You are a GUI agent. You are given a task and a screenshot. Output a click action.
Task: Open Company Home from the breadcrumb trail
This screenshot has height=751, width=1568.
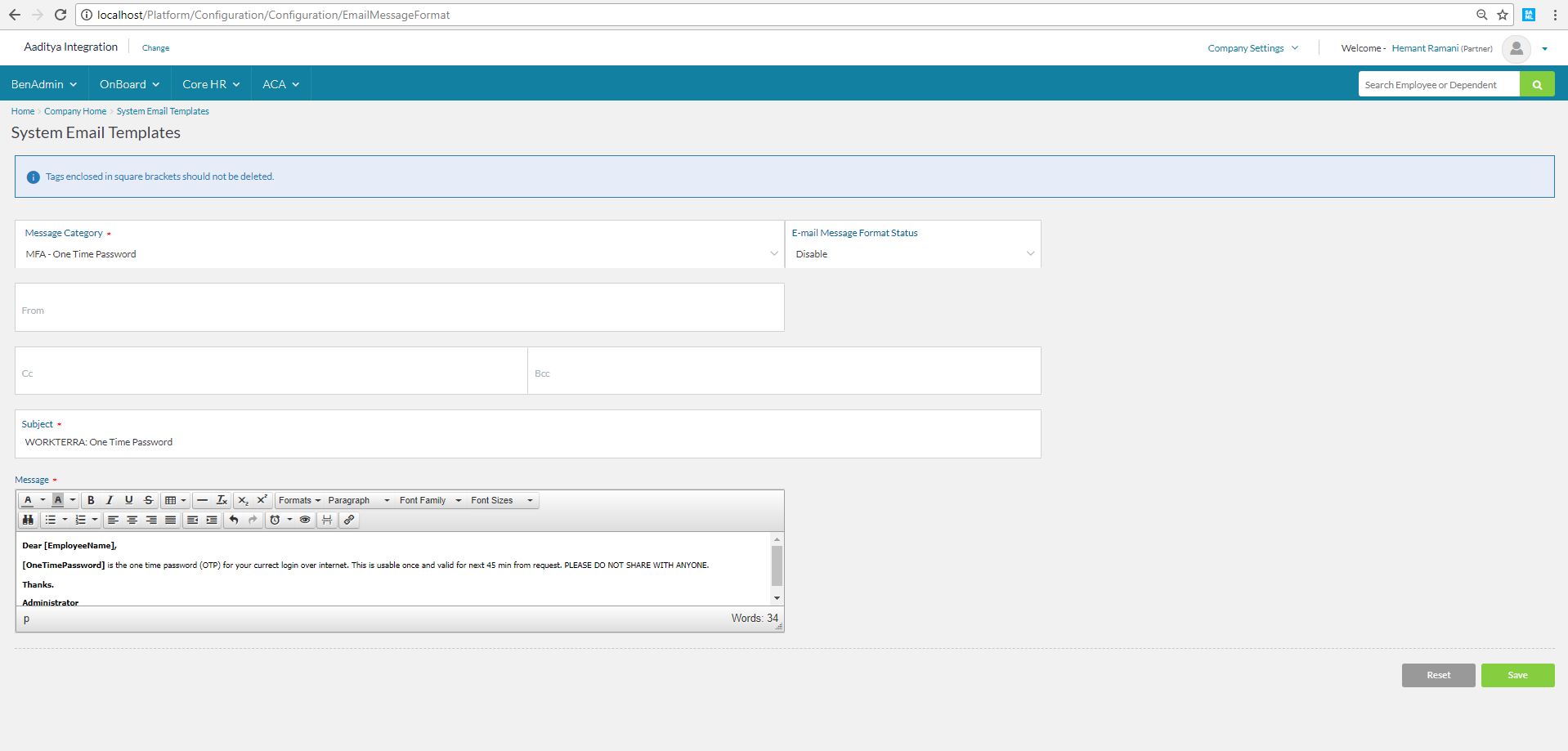(x=74, y=111)
